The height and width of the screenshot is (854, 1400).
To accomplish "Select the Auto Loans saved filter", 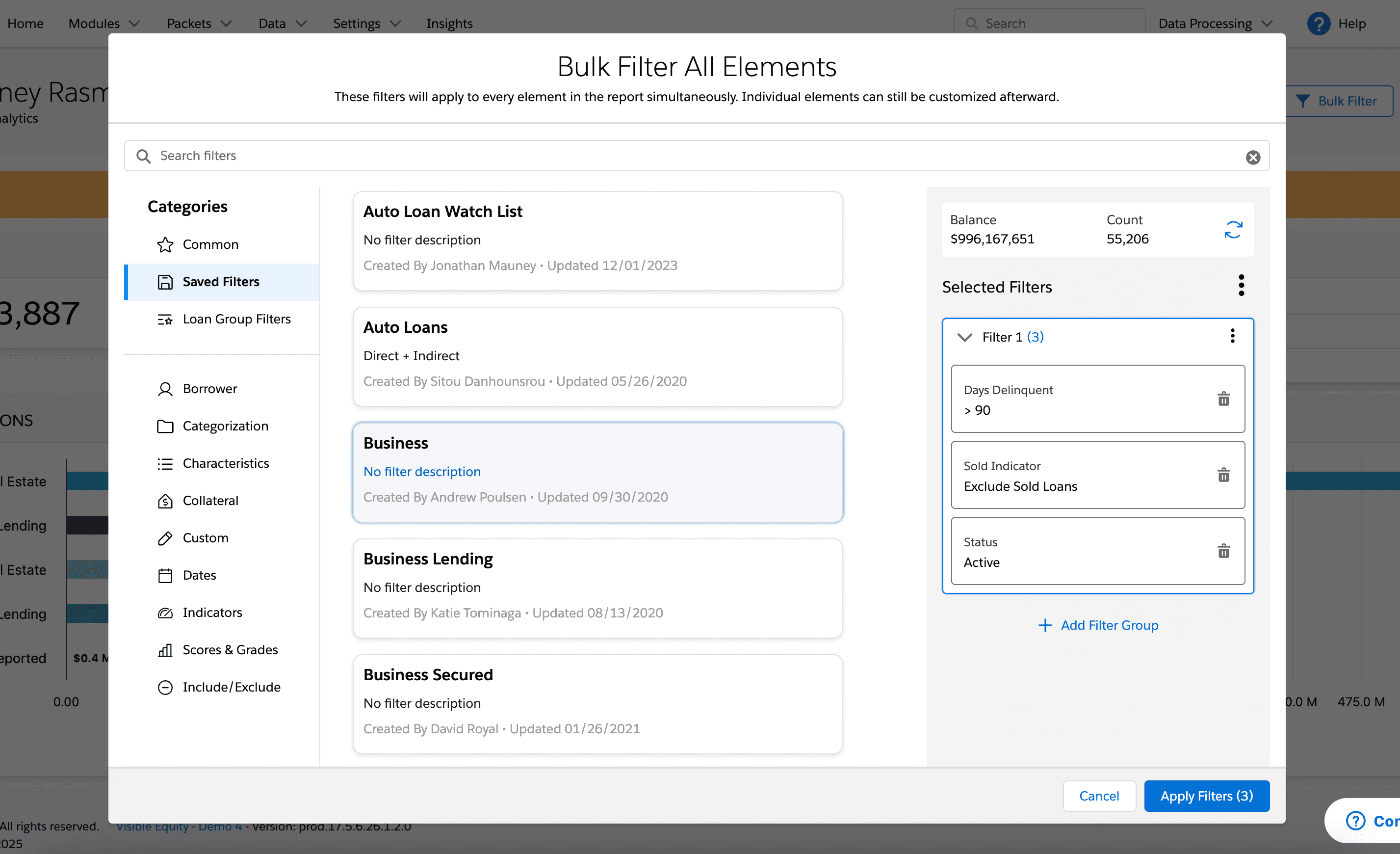I will click(x=597, y=356).
